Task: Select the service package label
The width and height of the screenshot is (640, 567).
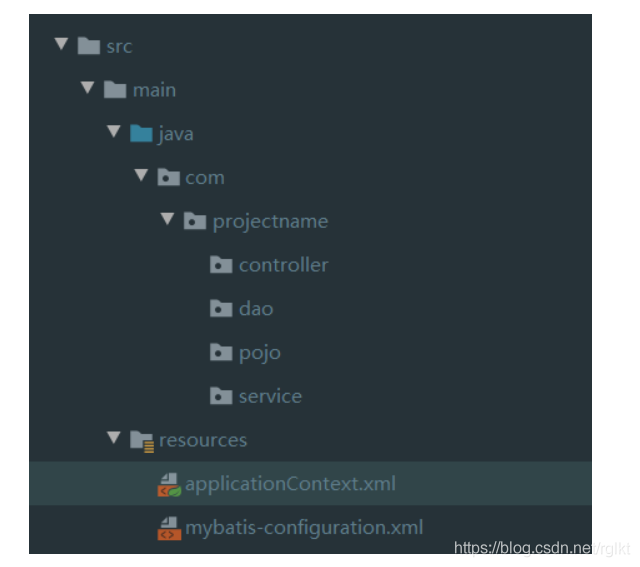Action: point(270,396)
